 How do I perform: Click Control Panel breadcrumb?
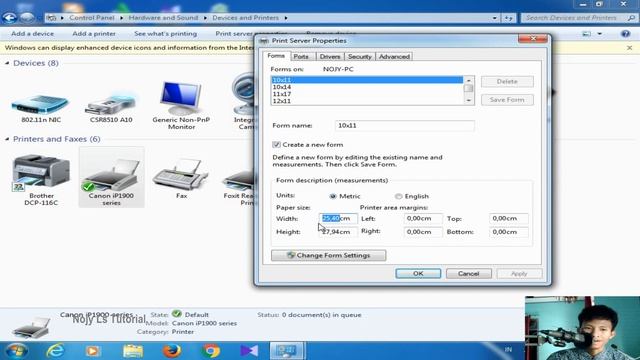(x=92, y=18)
